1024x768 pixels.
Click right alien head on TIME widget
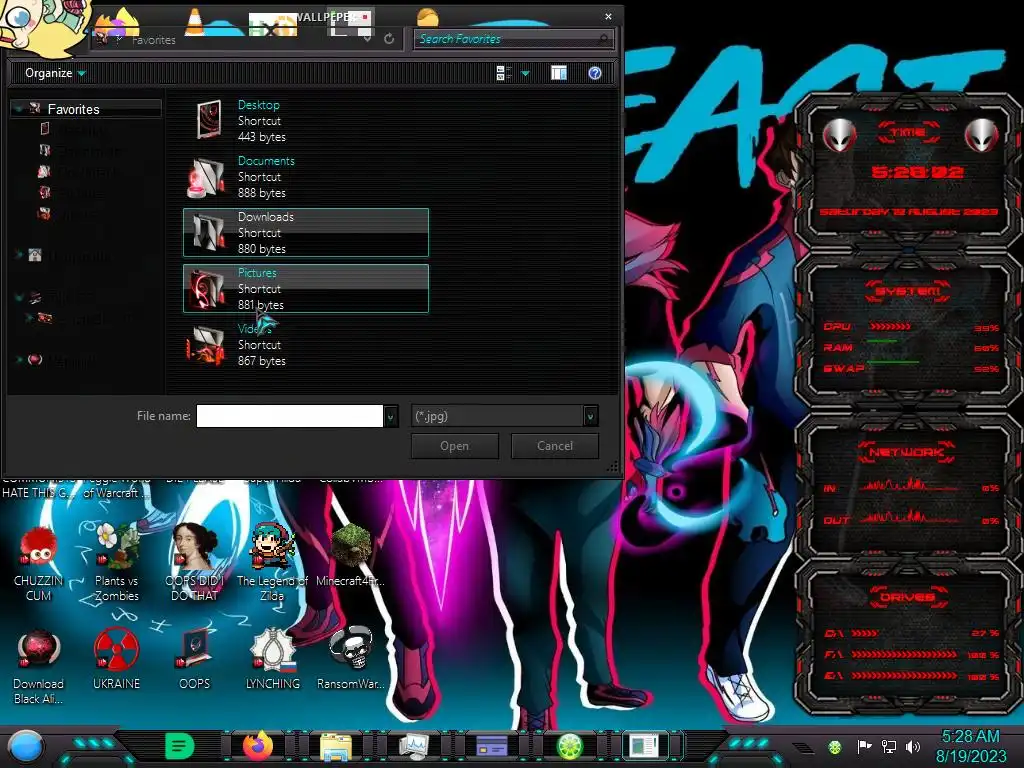[982, 135]
